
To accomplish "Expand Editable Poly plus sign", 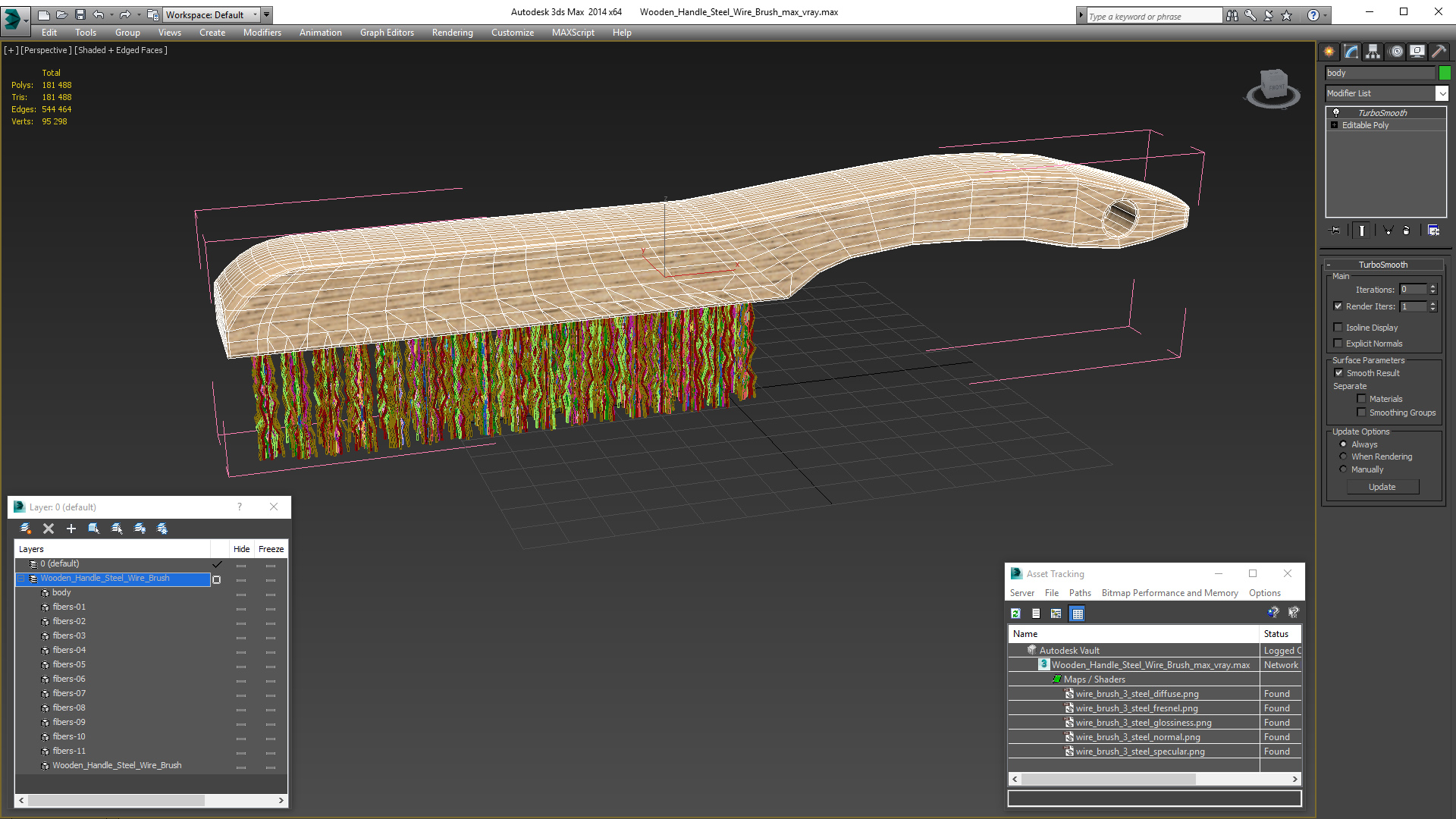I will coord(1335,125).
